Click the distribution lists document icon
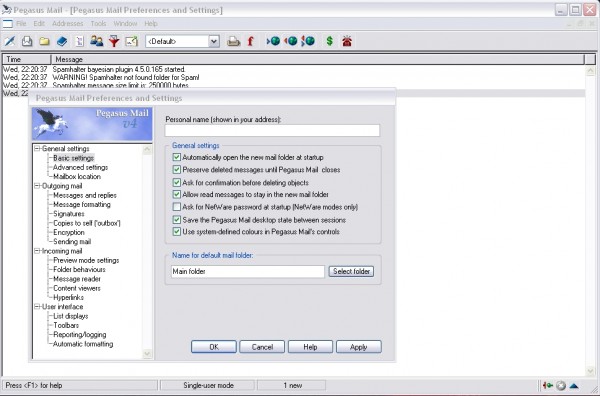600x396 pixels. [x=79, y=41]
